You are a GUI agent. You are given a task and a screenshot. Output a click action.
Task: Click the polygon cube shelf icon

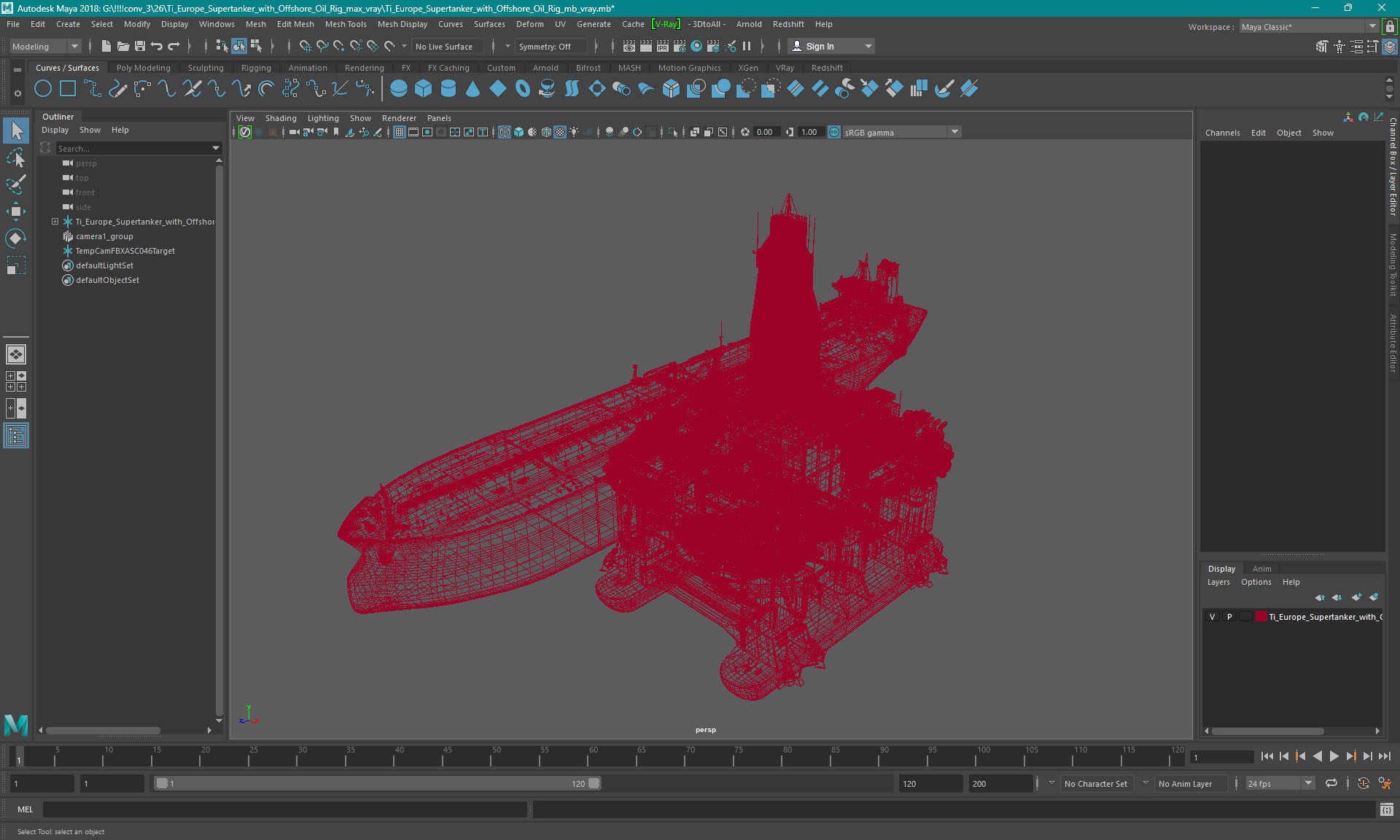coord(423,89)
